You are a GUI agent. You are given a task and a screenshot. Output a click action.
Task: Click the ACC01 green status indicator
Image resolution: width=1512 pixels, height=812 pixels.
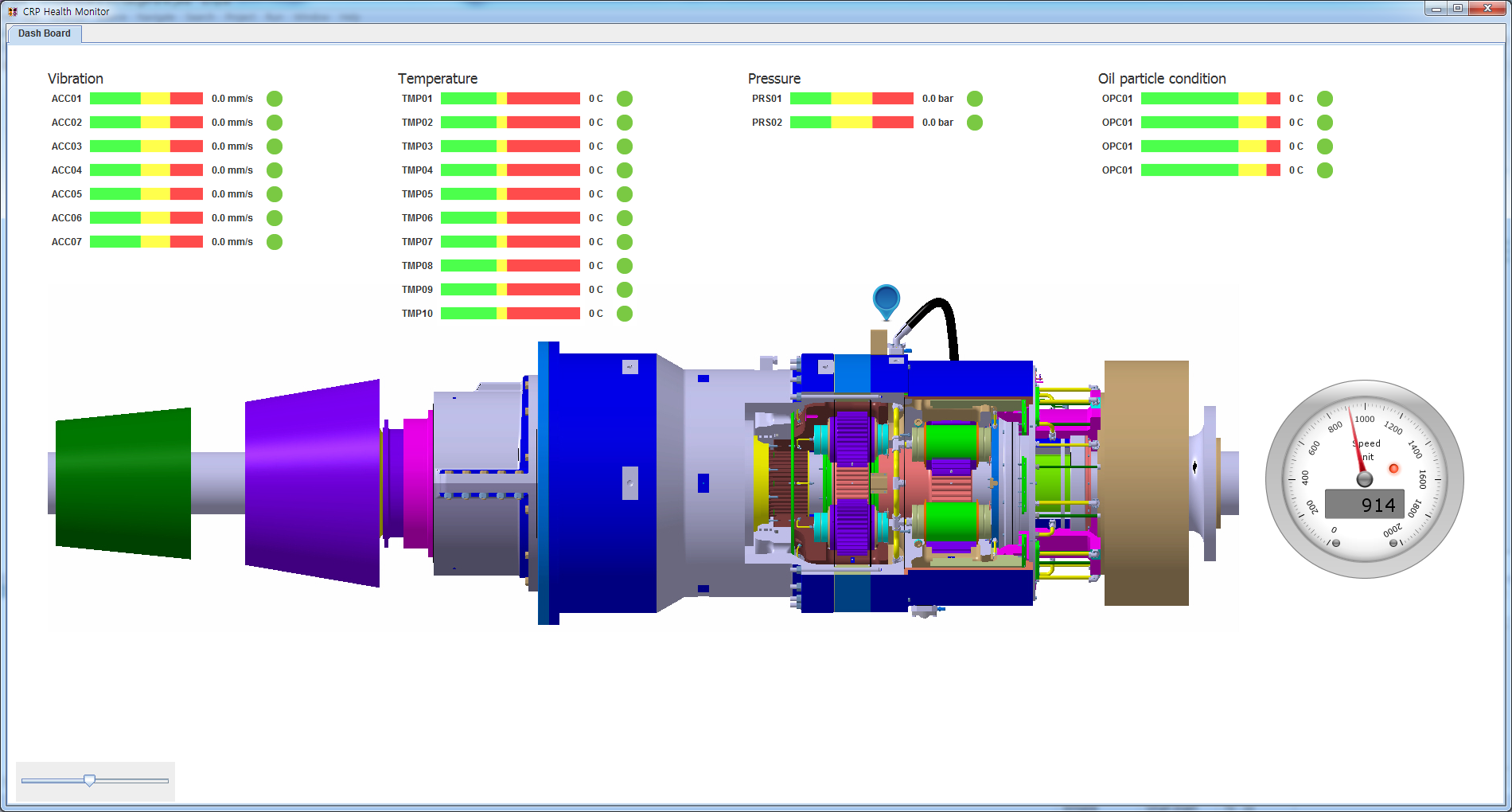(x=275, y=99)
